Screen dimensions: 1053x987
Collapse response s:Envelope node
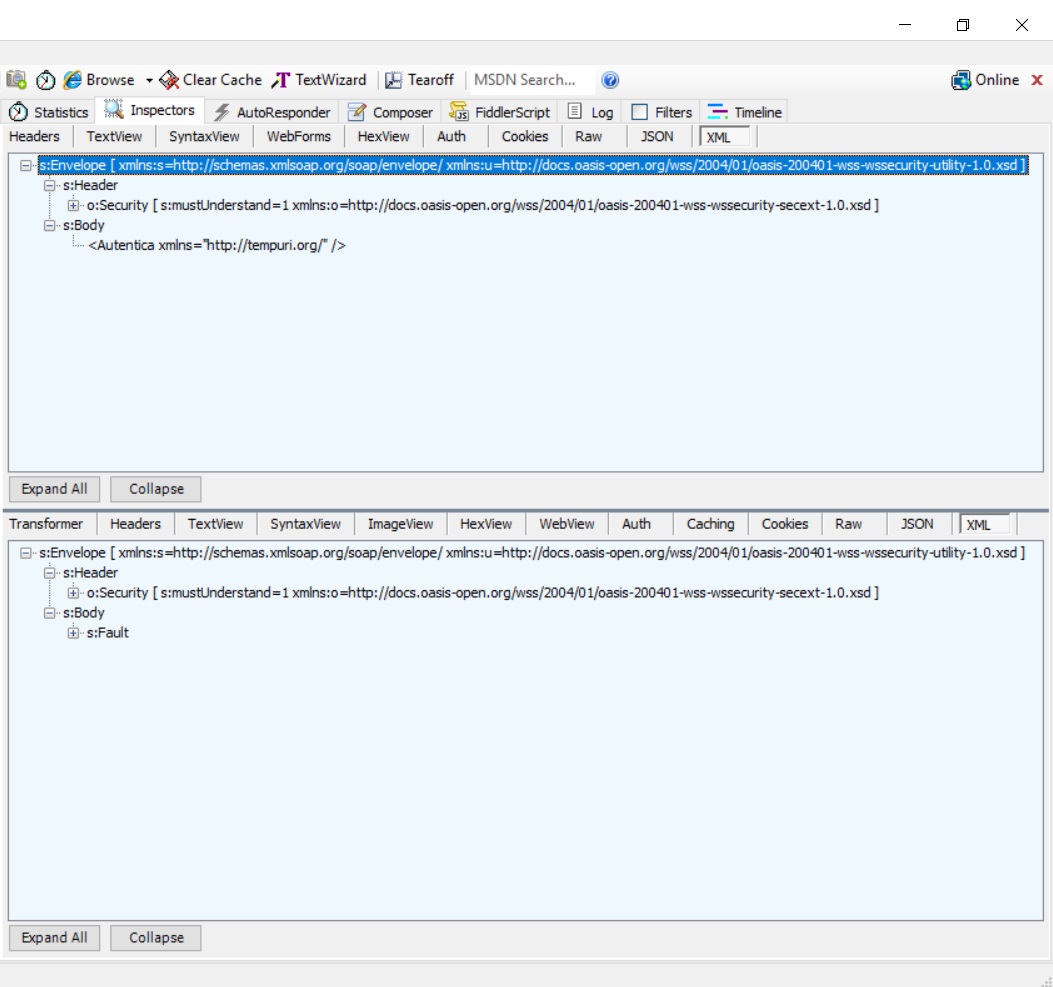[x=26, y=553]
